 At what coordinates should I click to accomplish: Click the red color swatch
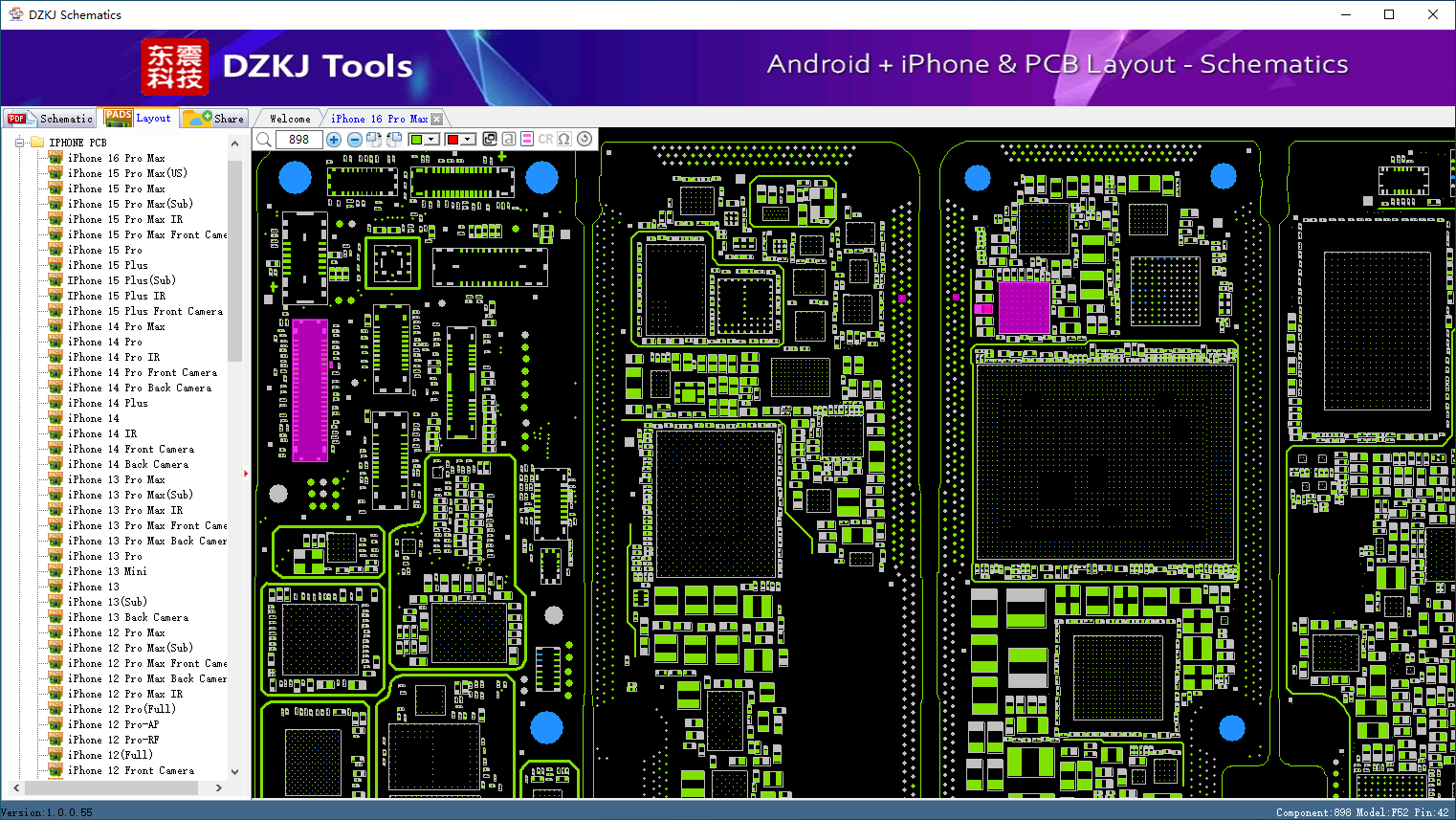(452, 140)
